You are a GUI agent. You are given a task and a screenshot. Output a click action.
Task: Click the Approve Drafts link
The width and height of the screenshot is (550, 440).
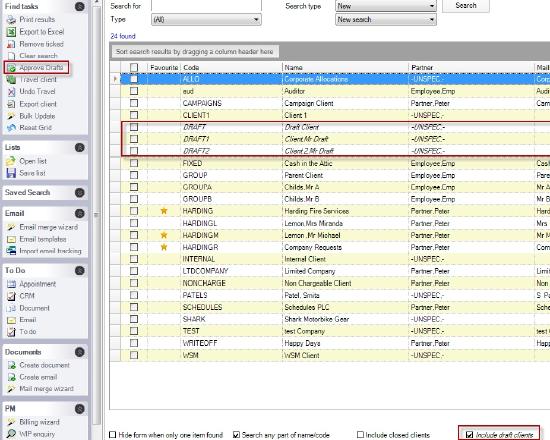click(x=41, y=67)
